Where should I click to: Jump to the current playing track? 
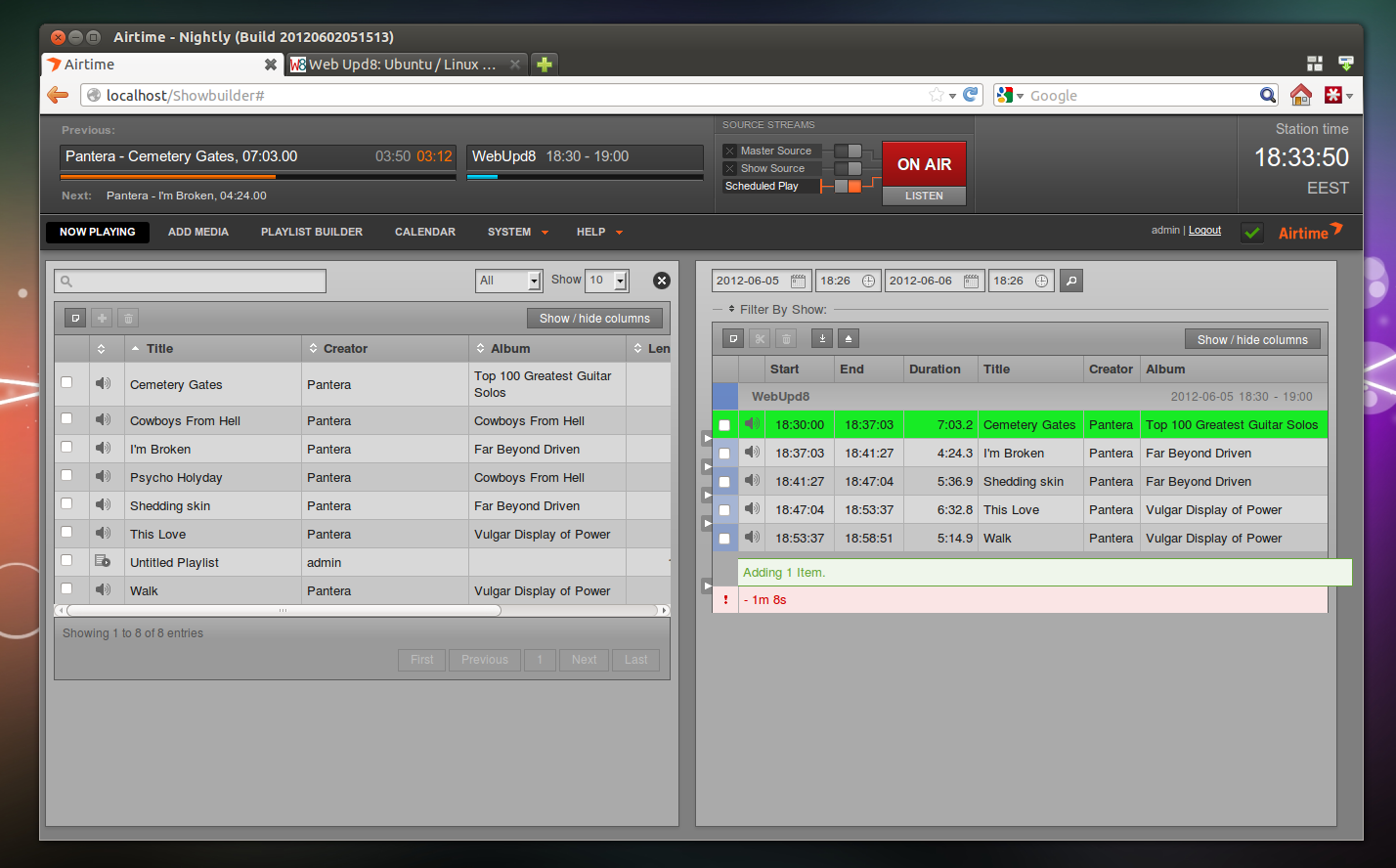(x=822, y=338)
